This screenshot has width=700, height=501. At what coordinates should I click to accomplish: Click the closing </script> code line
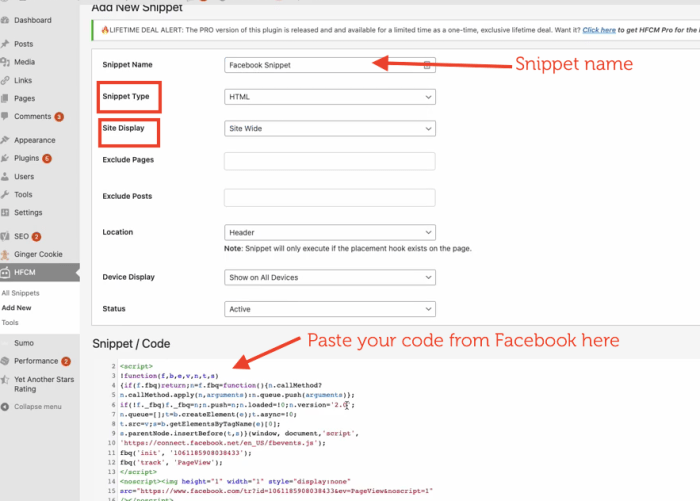pyautogui.click(x=138, y=472)
